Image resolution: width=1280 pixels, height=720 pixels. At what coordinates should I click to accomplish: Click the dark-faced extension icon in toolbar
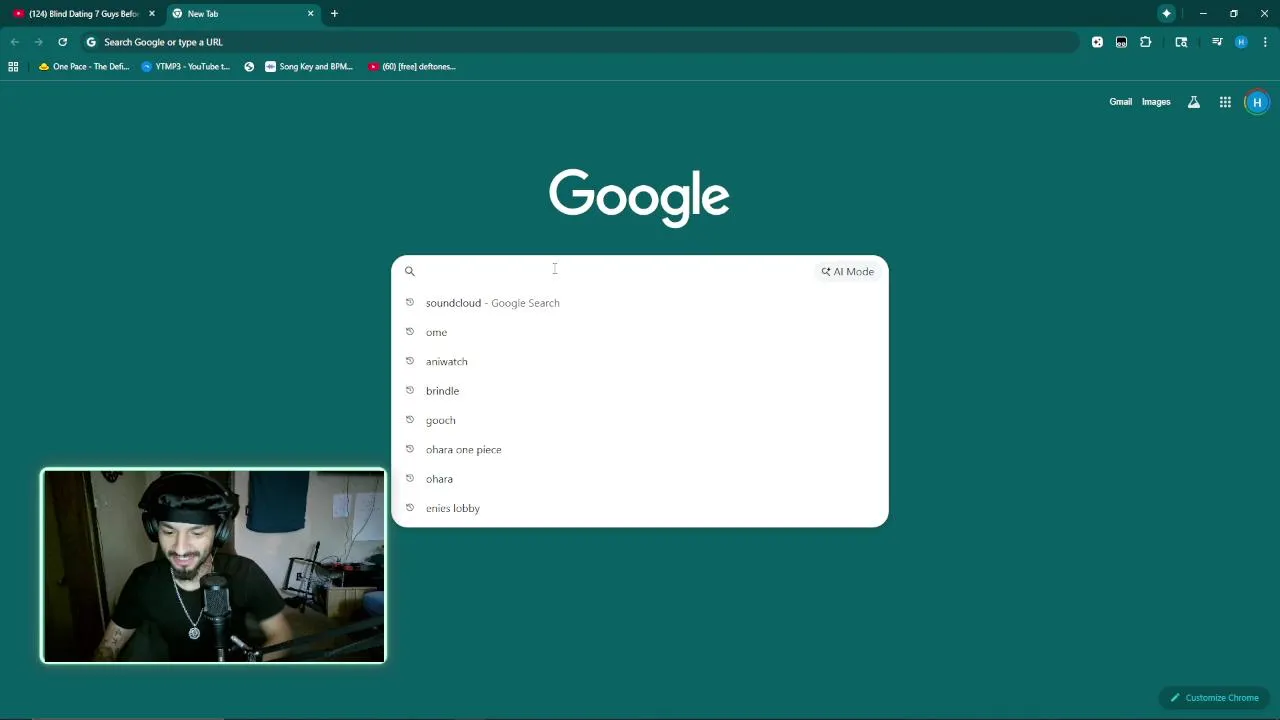[1121, 42]
